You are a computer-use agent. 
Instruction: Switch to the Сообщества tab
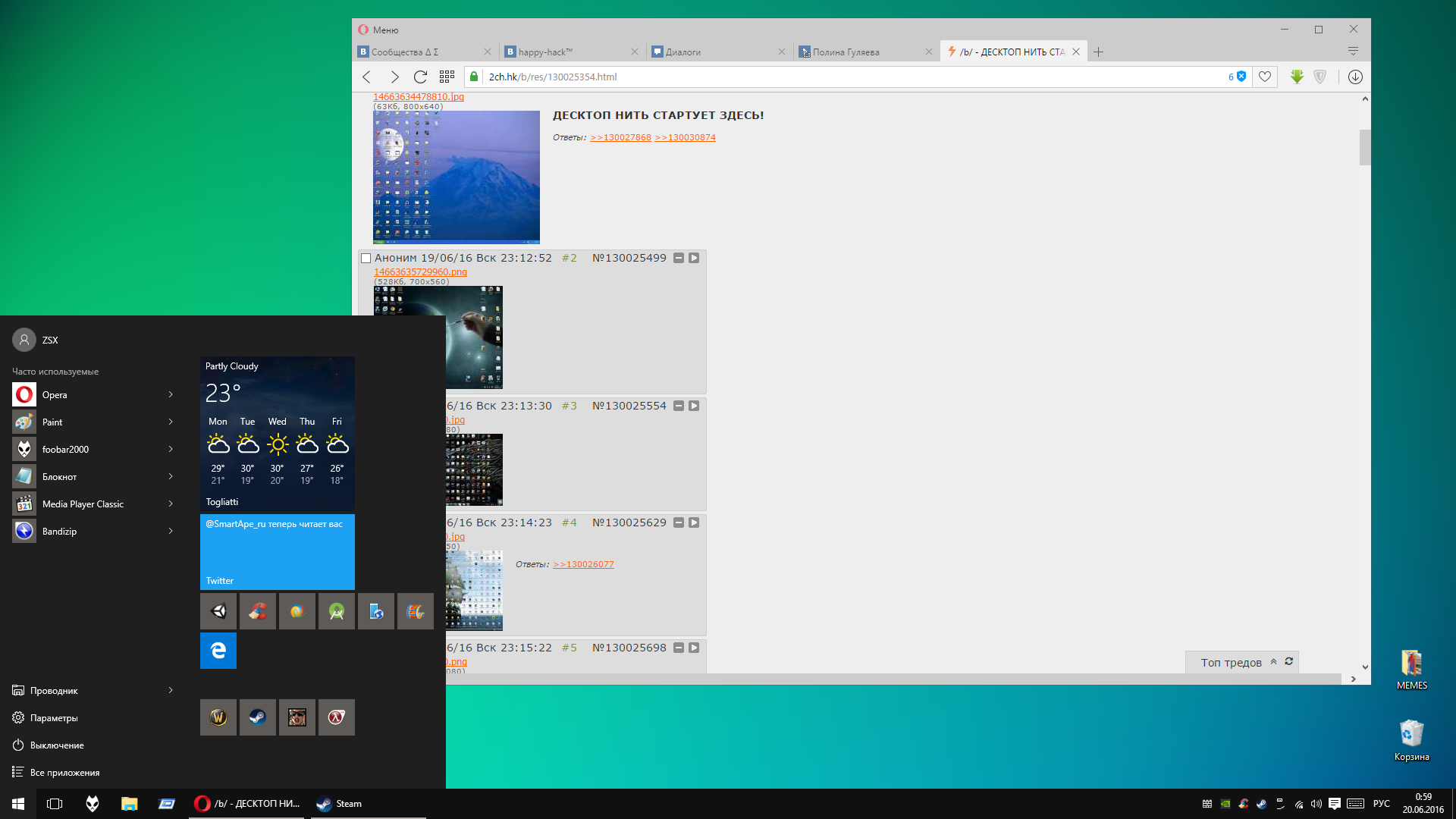coord(424,52)
